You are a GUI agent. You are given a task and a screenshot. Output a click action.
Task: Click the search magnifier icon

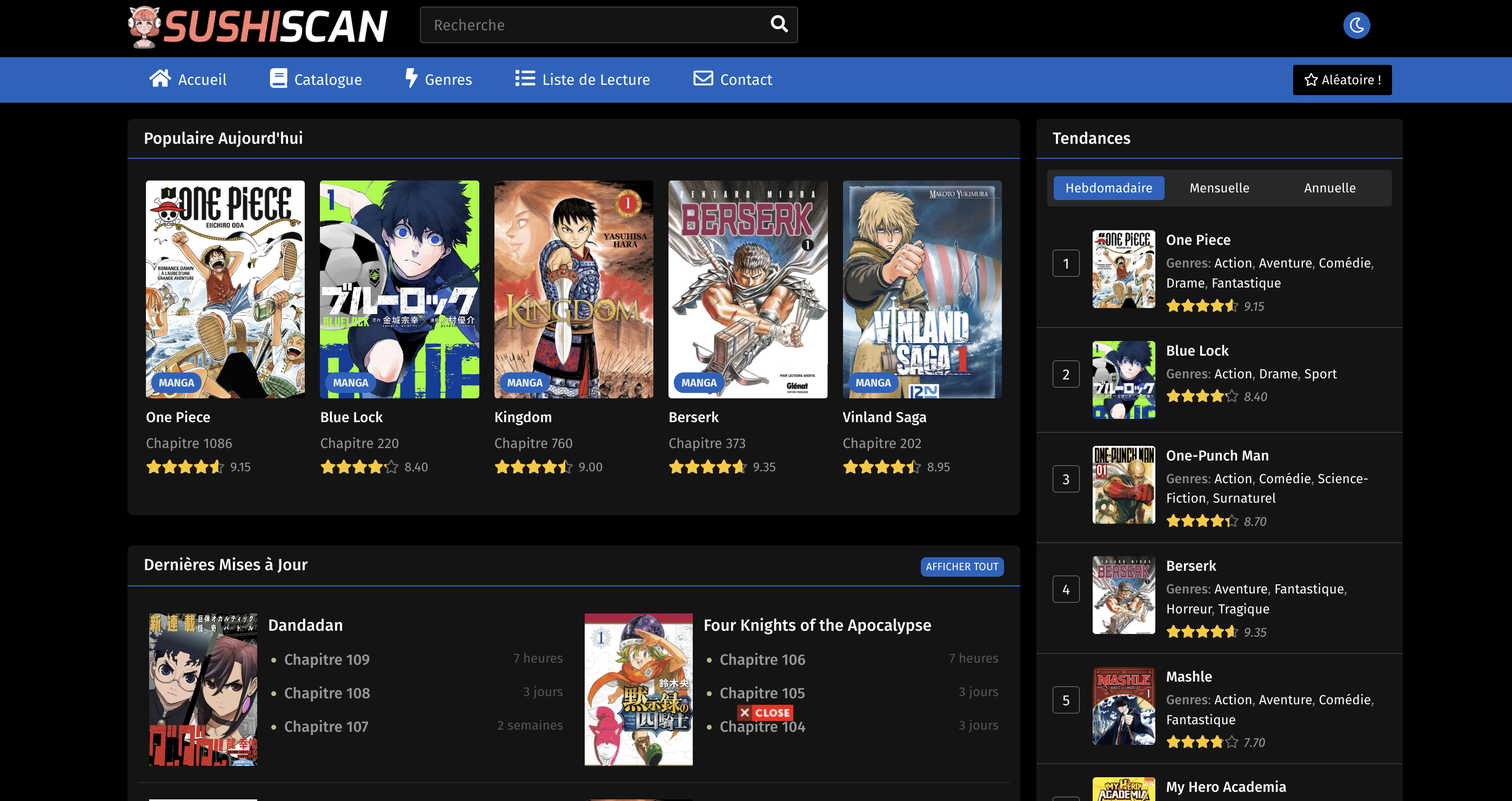[778, 24]
